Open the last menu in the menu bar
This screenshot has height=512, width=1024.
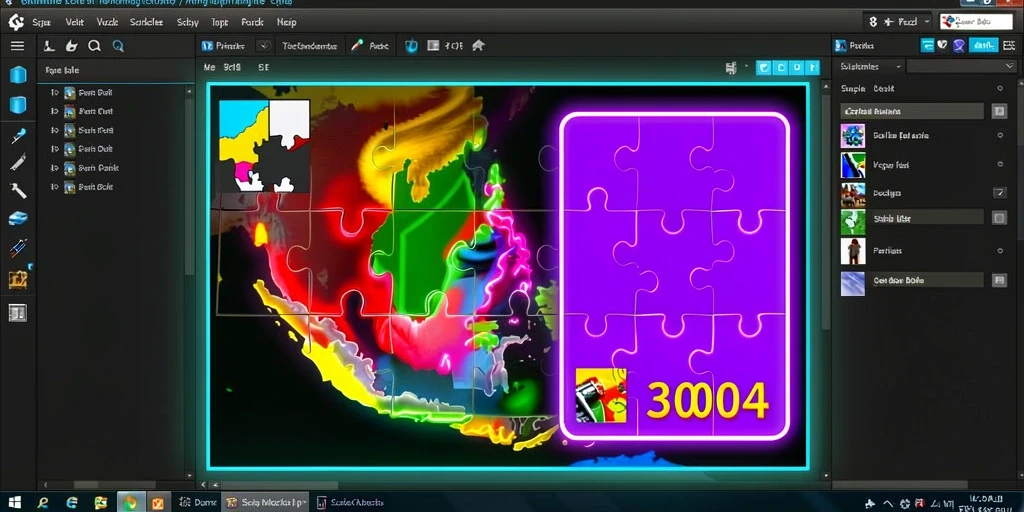pyautogui.click(x=286, y=22)
